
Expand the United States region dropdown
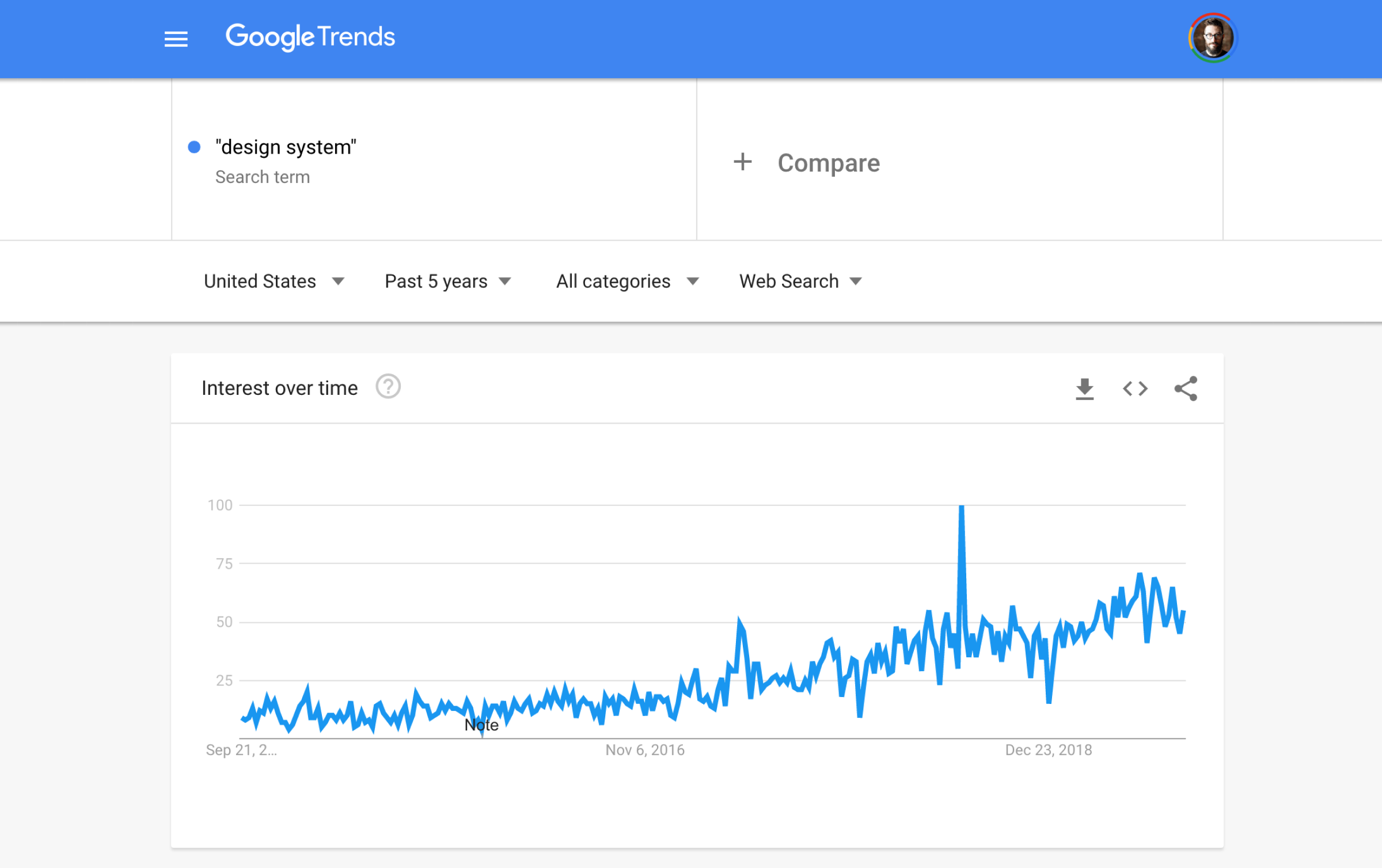(274, 281)
